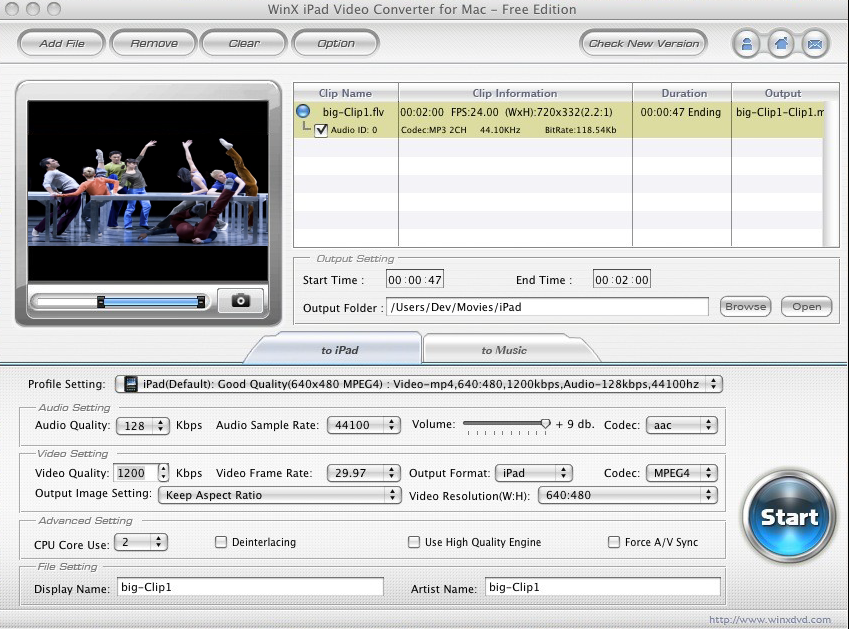The image size is (849, 629).
Task: Click the big-Clip1-Clip1 output cell
Action: tap(780, 112)
